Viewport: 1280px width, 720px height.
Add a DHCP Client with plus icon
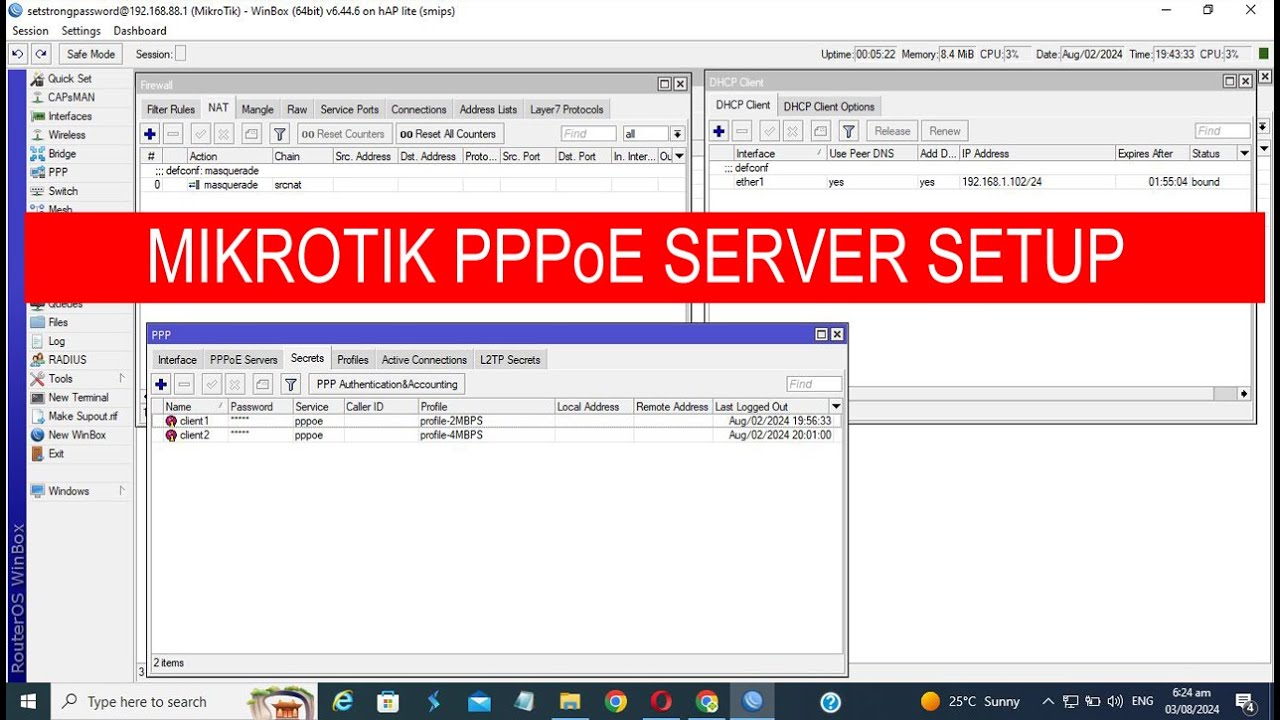point(719,131)
